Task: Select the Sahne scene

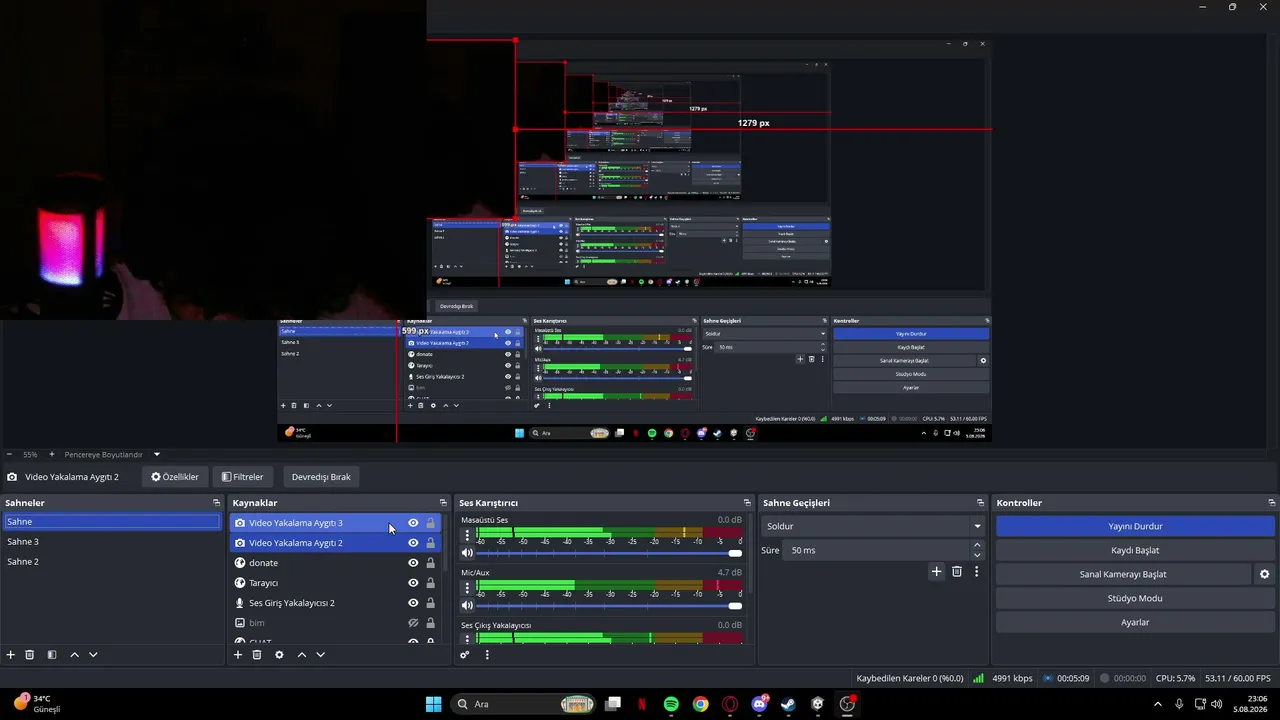Action: 112,522
